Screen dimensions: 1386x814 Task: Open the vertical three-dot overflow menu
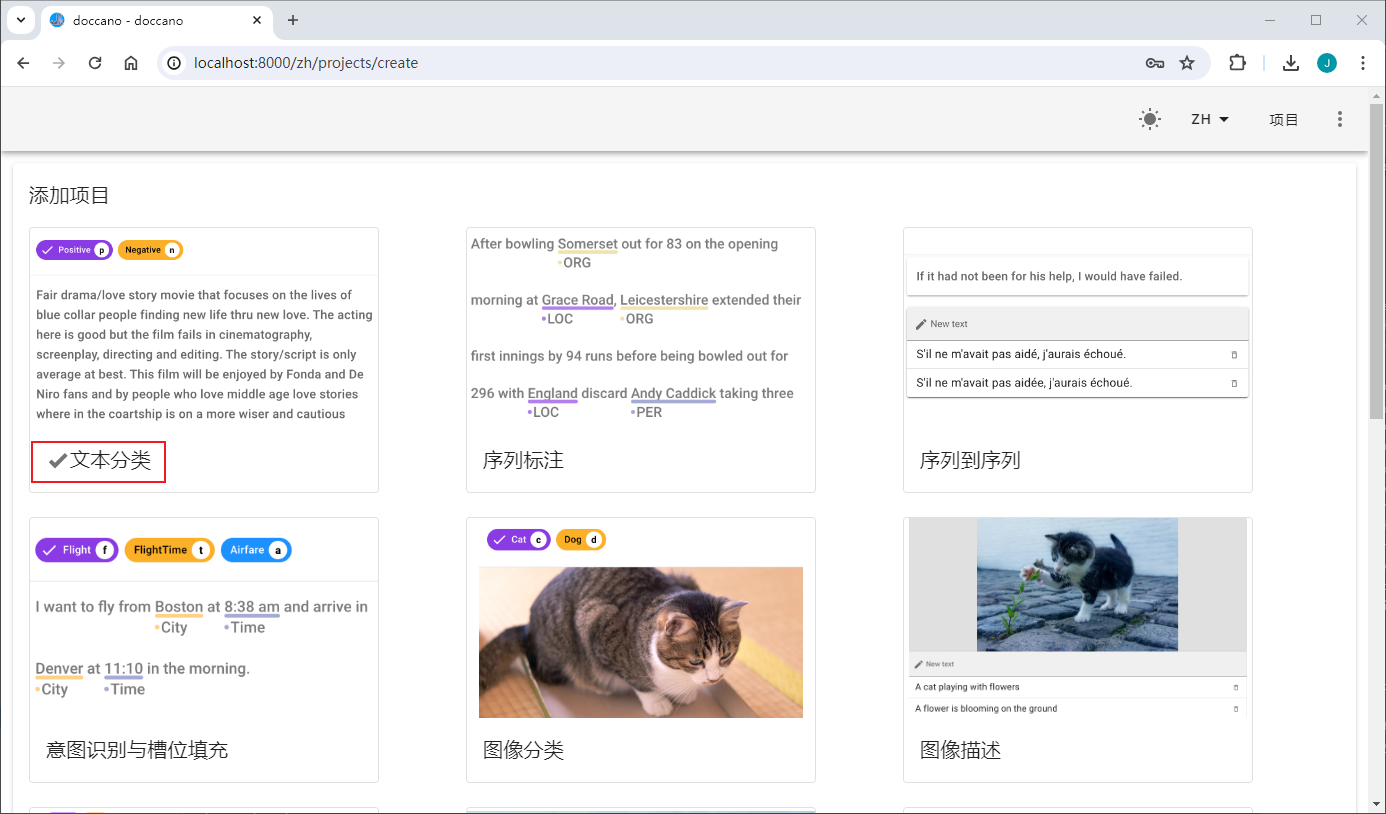pos(1340,119)
